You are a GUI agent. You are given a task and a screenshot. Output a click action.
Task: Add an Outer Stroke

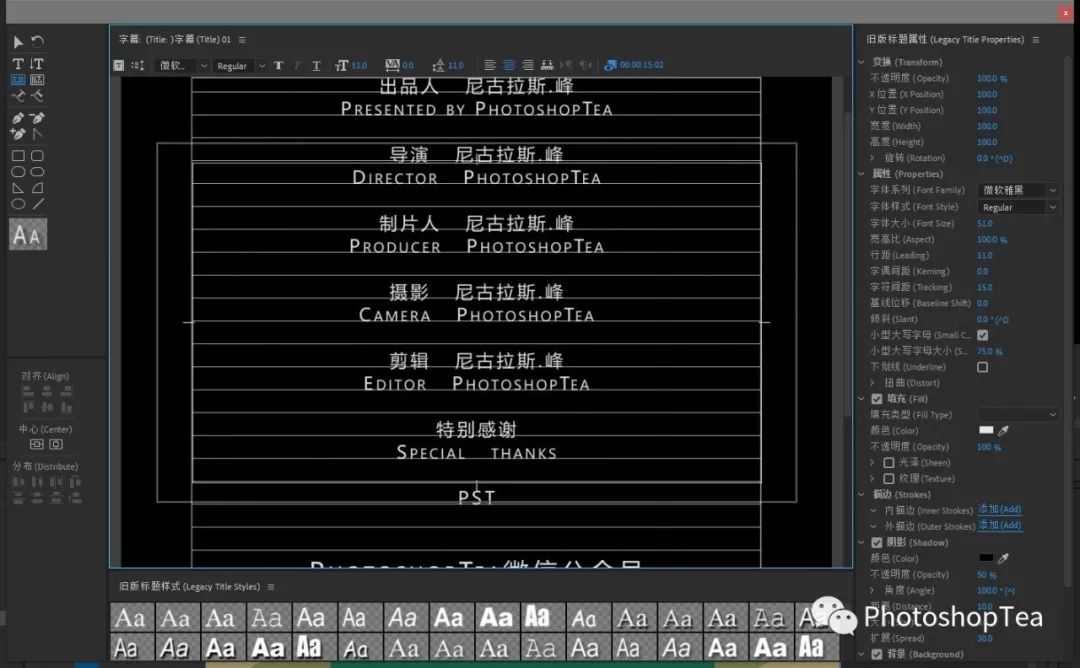(x=999, y=525)
